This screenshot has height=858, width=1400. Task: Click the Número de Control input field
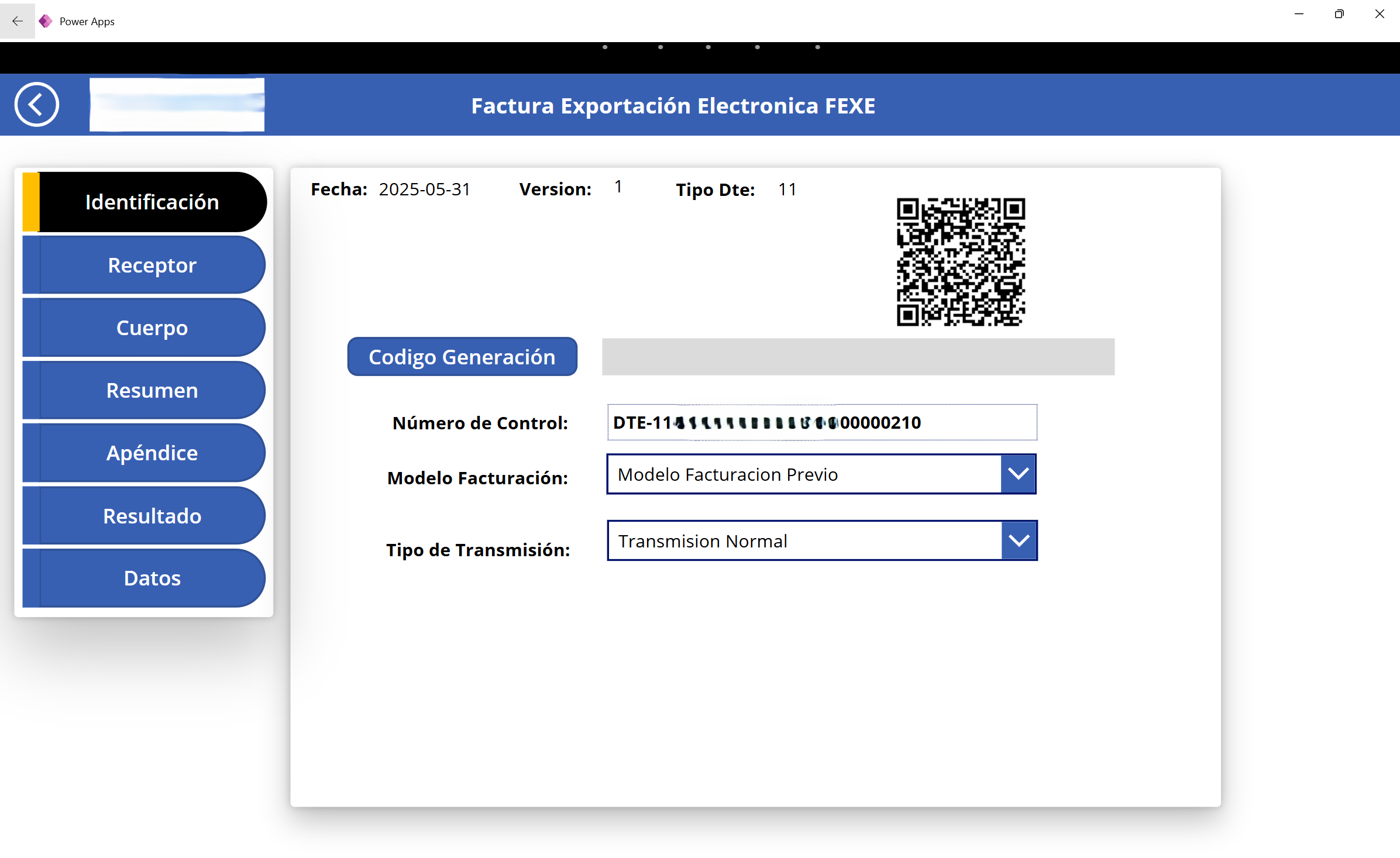[x=821, y=422]
